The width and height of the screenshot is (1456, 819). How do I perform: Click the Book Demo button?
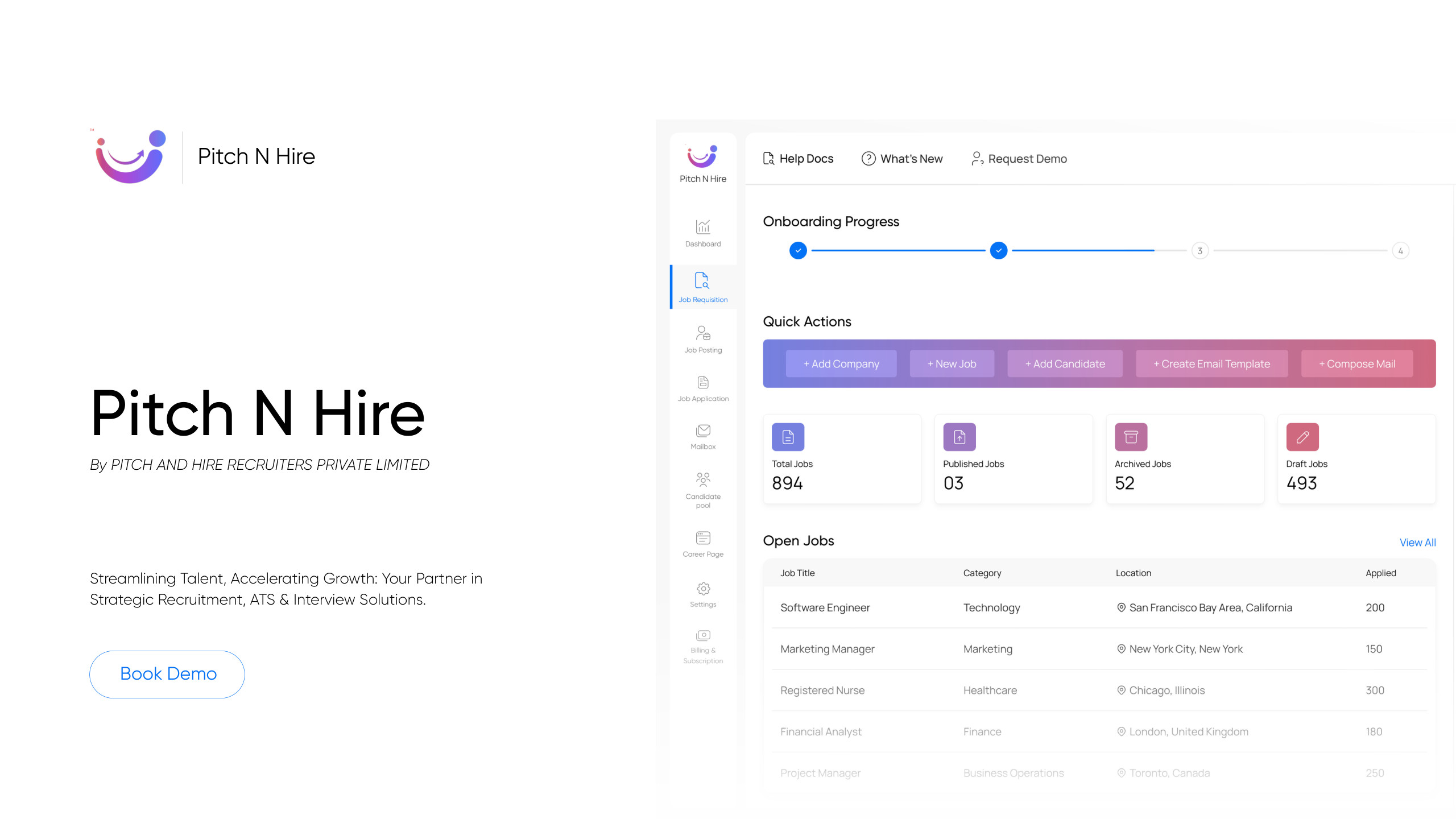167,674
